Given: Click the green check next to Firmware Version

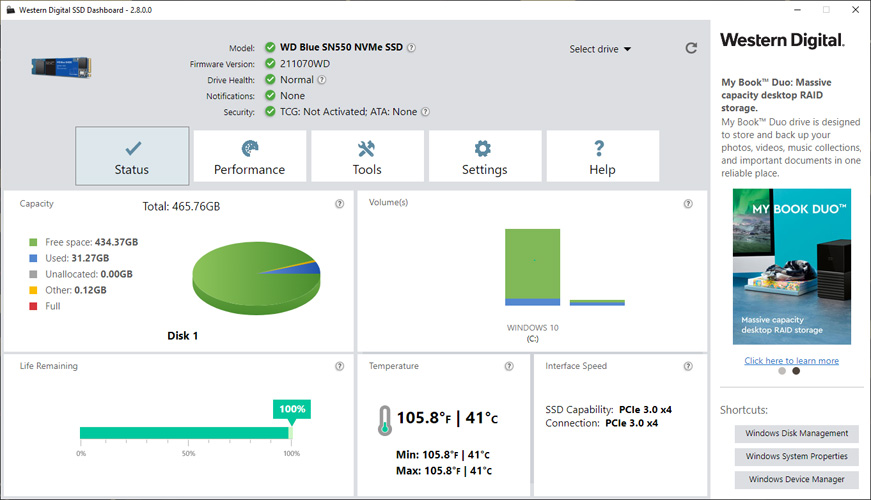Looking at the screenshot, I should (x=270, y=63).
